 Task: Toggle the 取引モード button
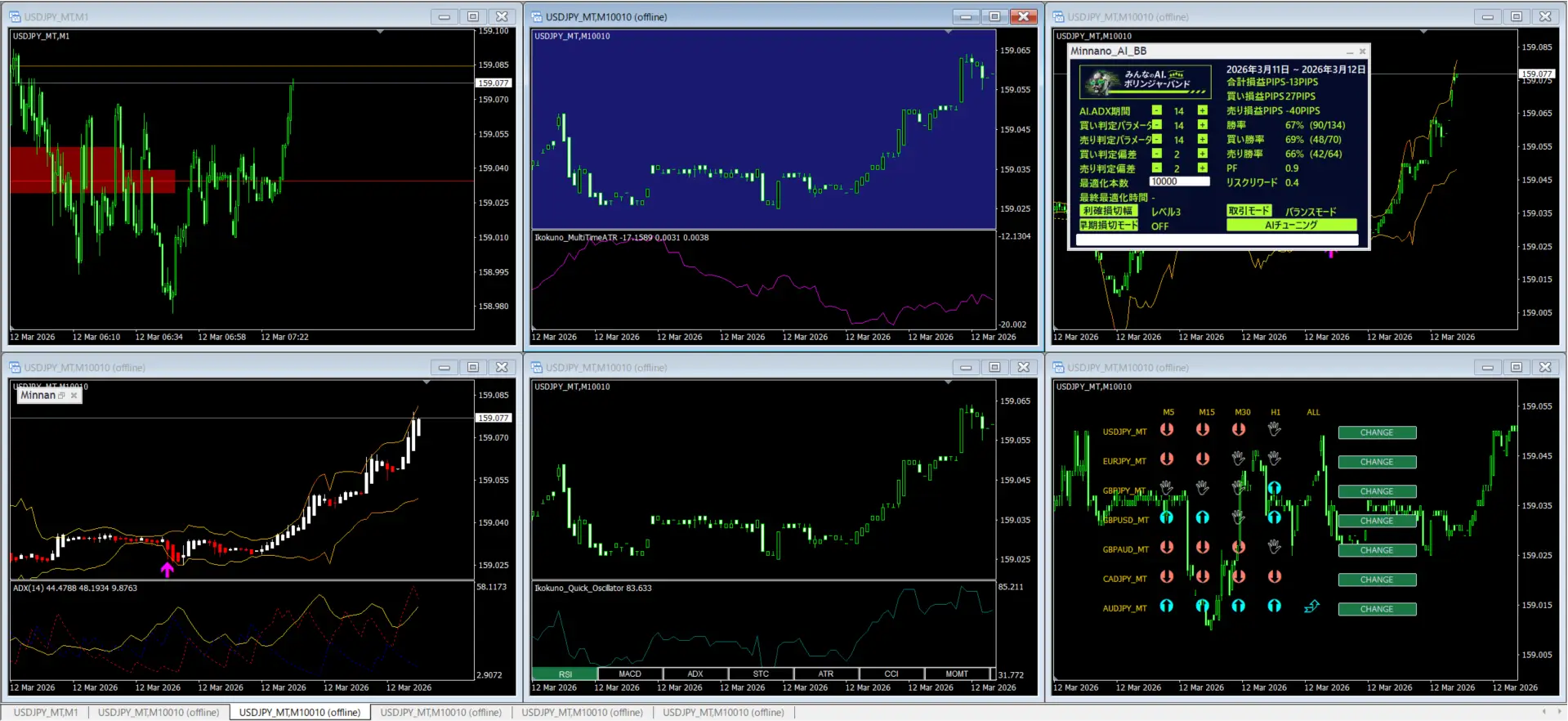click(1249, 211)
